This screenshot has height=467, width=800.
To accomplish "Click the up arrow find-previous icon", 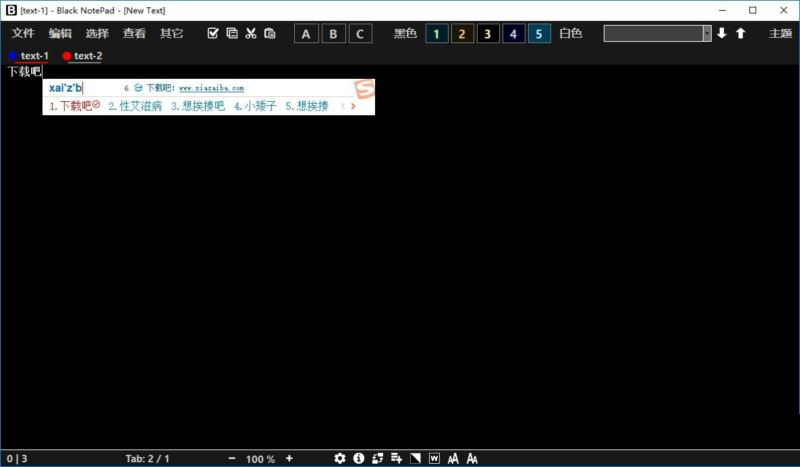I will (740, 34).
